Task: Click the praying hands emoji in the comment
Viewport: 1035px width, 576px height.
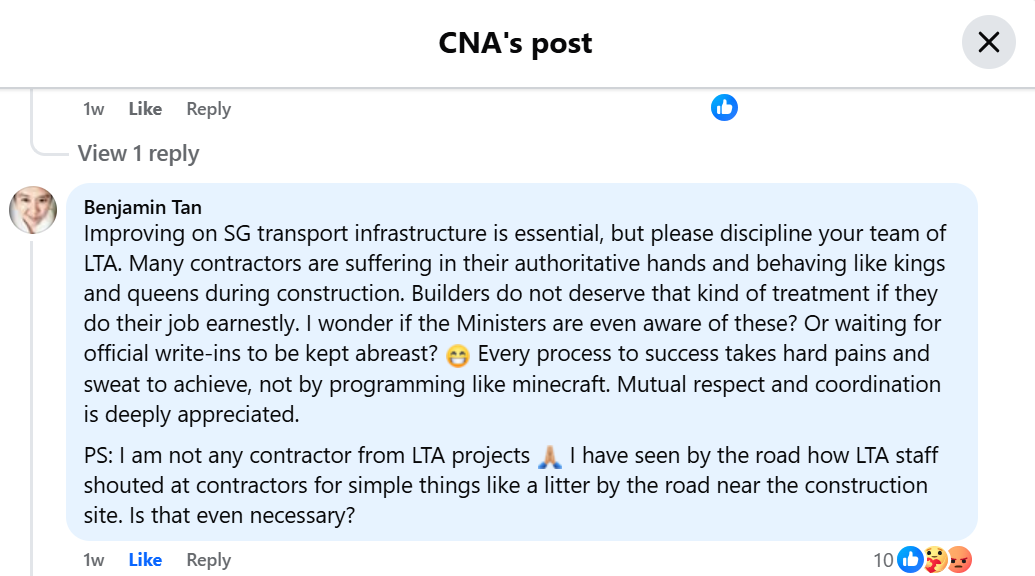Action: (x=550, y=457)
